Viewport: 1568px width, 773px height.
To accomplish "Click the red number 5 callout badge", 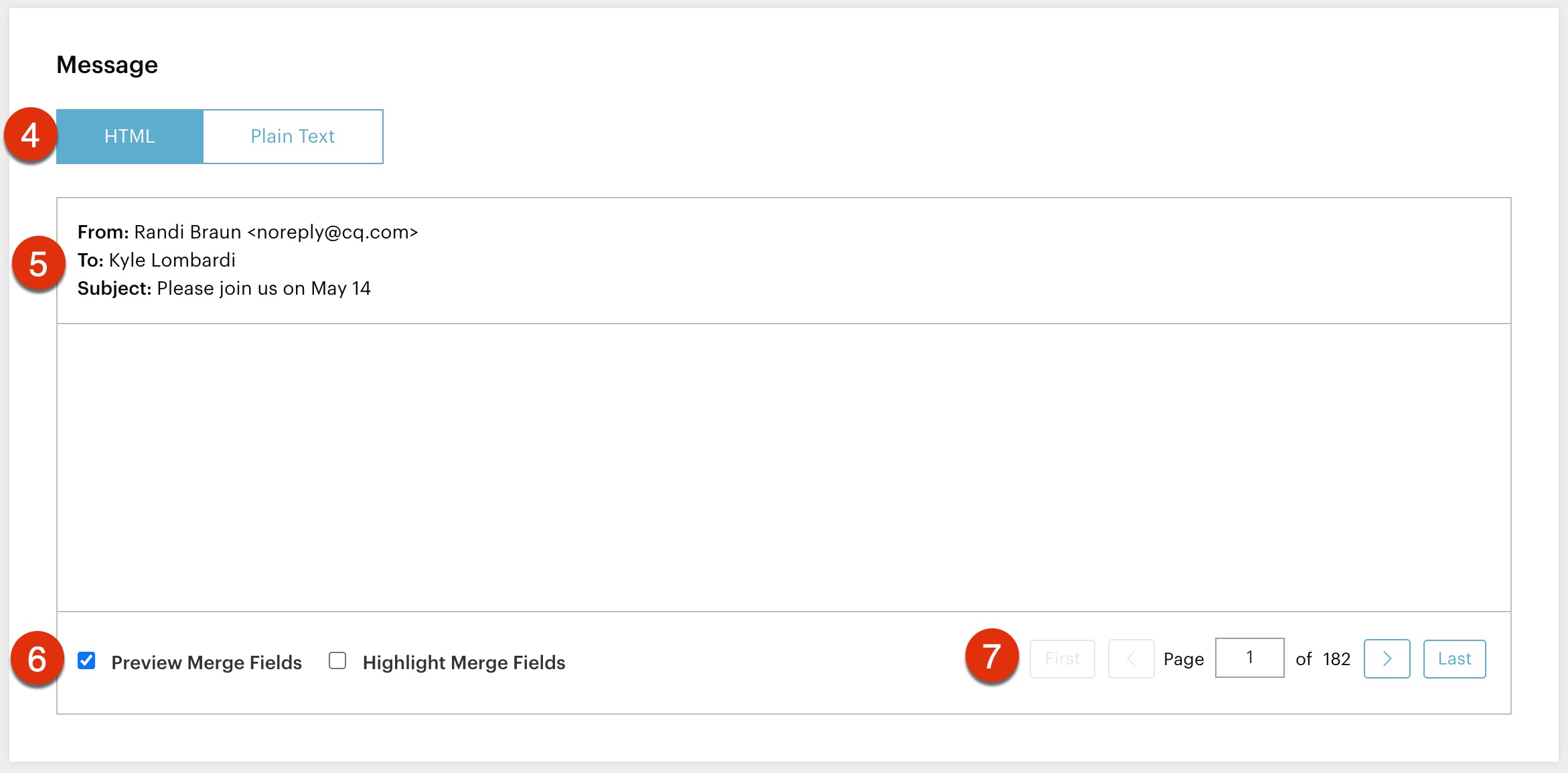I will coord(38,264).
